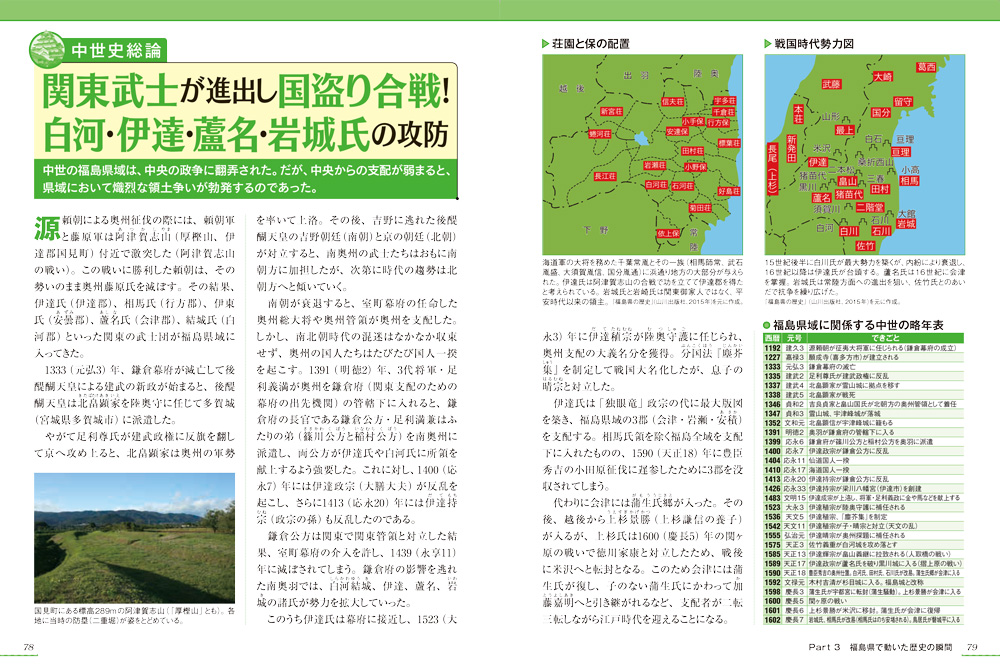The height and width of the screenshot is (670, 1000).
Task: Click the green lead banner starting 中世の福島県域は
Action: pos(246,179)
